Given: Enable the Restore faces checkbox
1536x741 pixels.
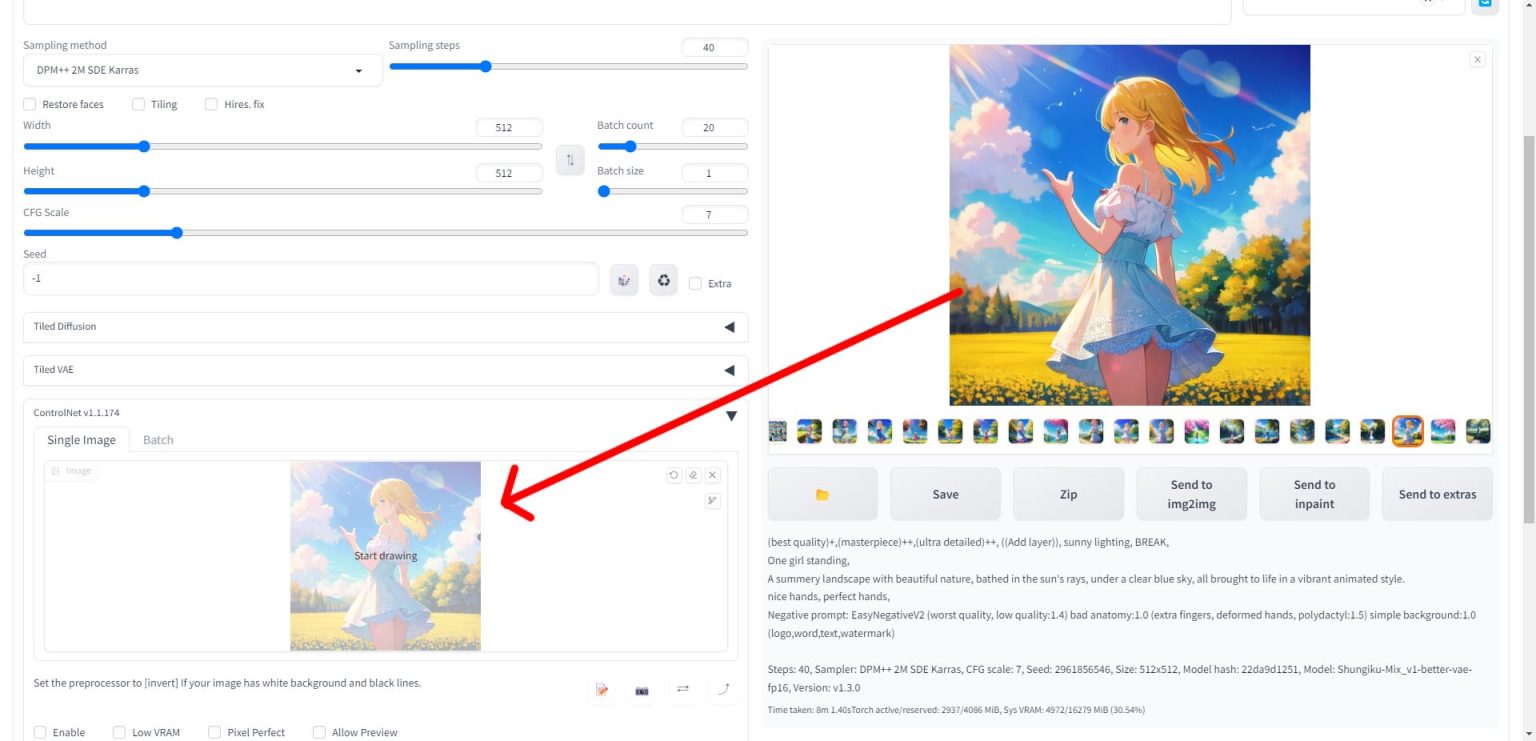Looking at the screenshot, I should tap(30, 104).
